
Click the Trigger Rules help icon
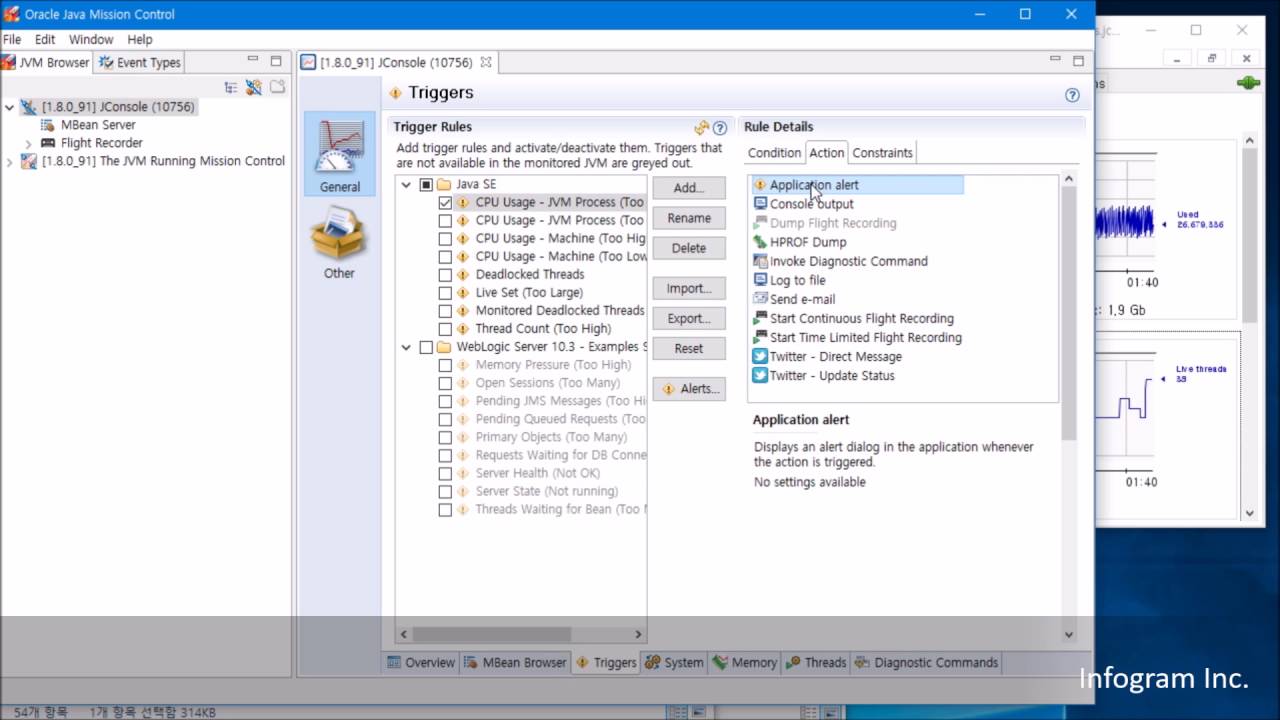click(x=719, y=128)
